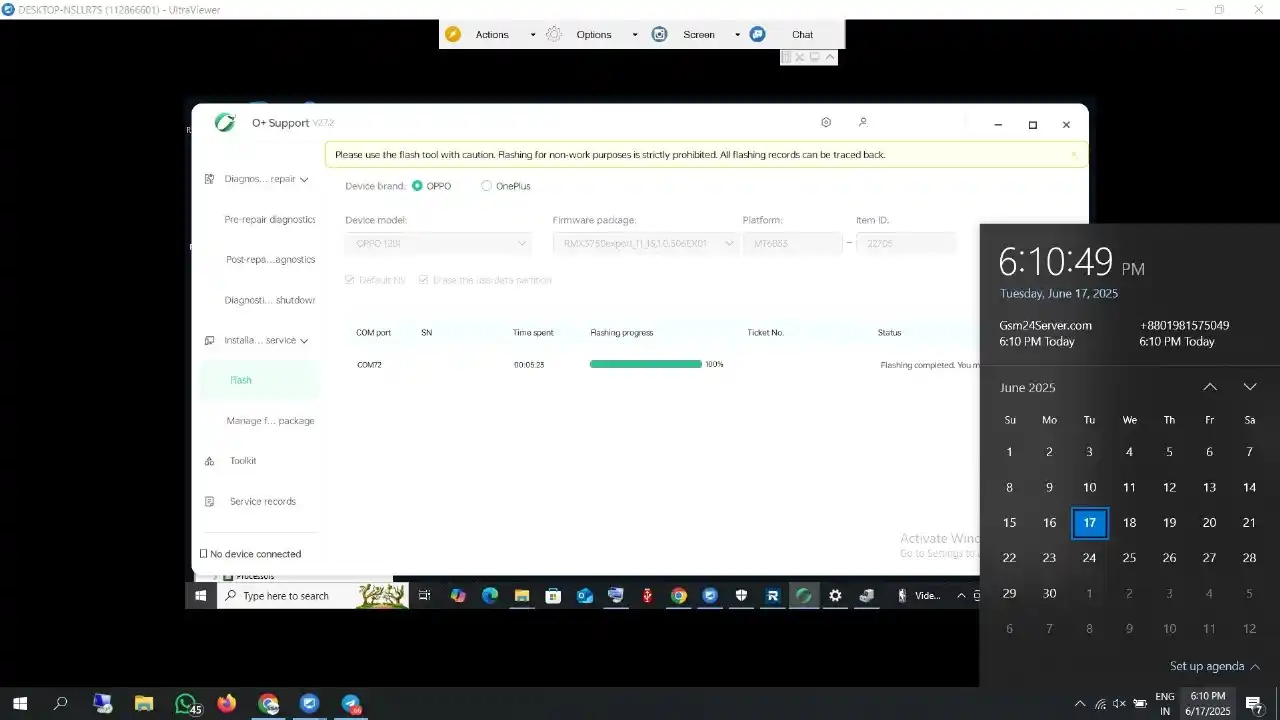Screen dimensions: 1280x720
Task: Click the Item ID 22705 field
Action: point(906,243)
